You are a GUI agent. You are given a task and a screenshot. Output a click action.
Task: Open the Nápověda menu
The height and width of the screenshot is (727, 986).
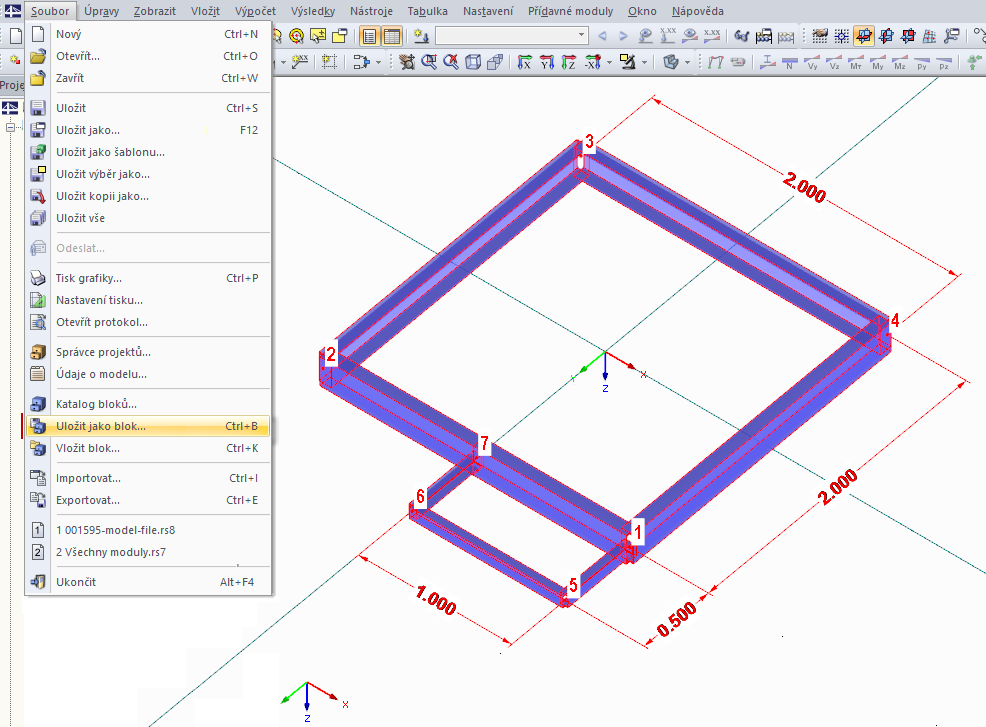pos(697,11)
